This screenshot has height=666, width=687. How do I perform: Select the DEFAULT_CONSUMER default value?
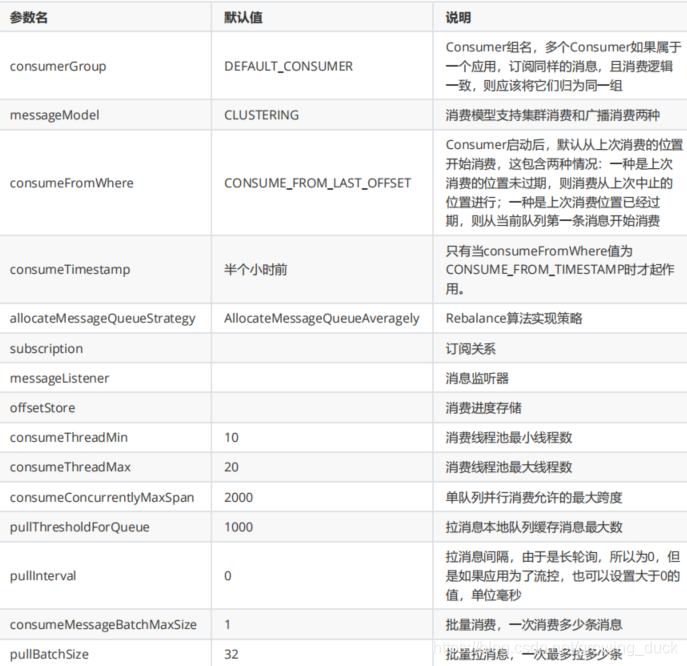288,66
